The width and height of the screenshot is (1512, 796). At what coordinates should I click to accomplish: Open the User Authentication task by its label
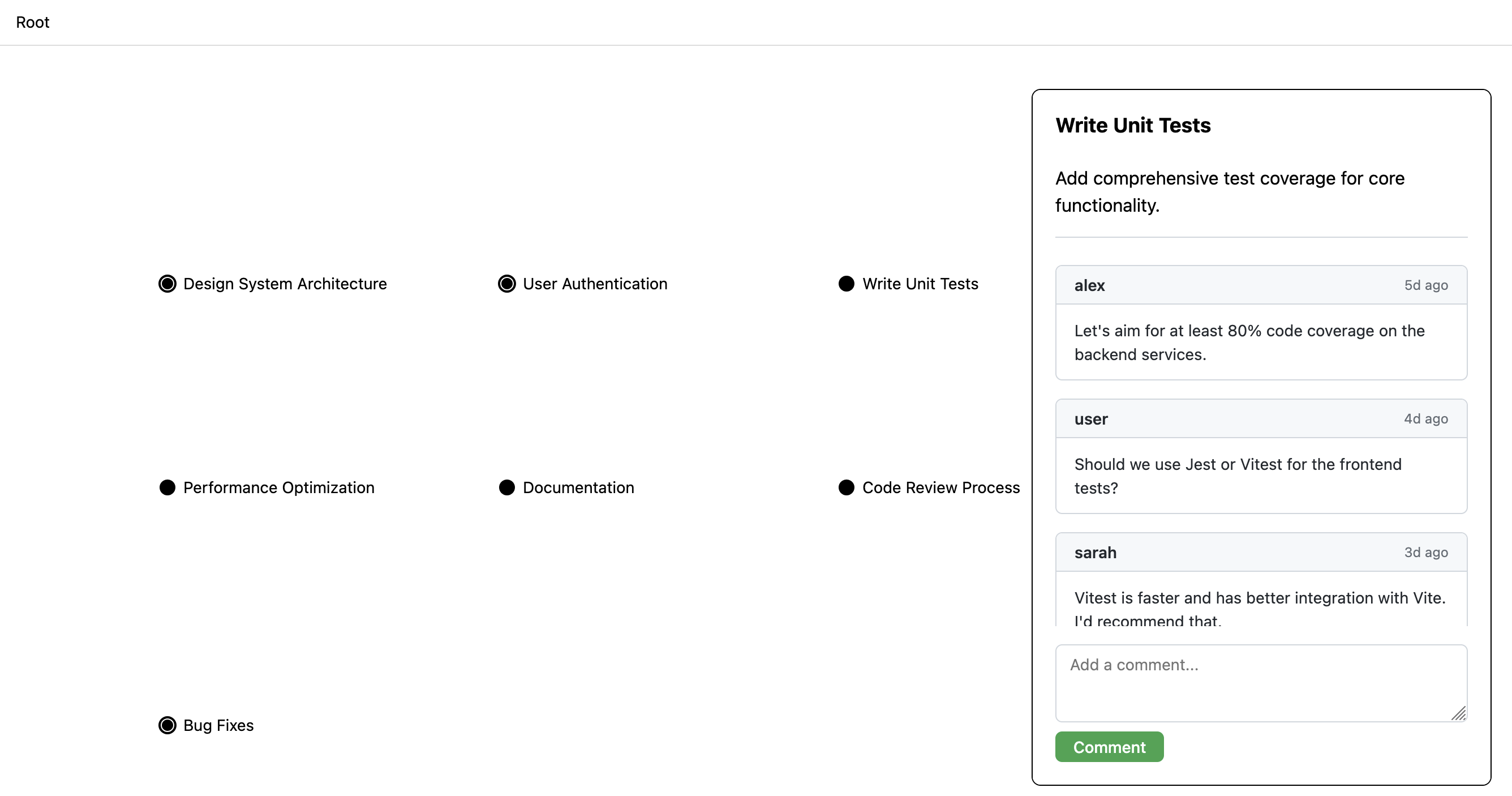tap(595, 284)
